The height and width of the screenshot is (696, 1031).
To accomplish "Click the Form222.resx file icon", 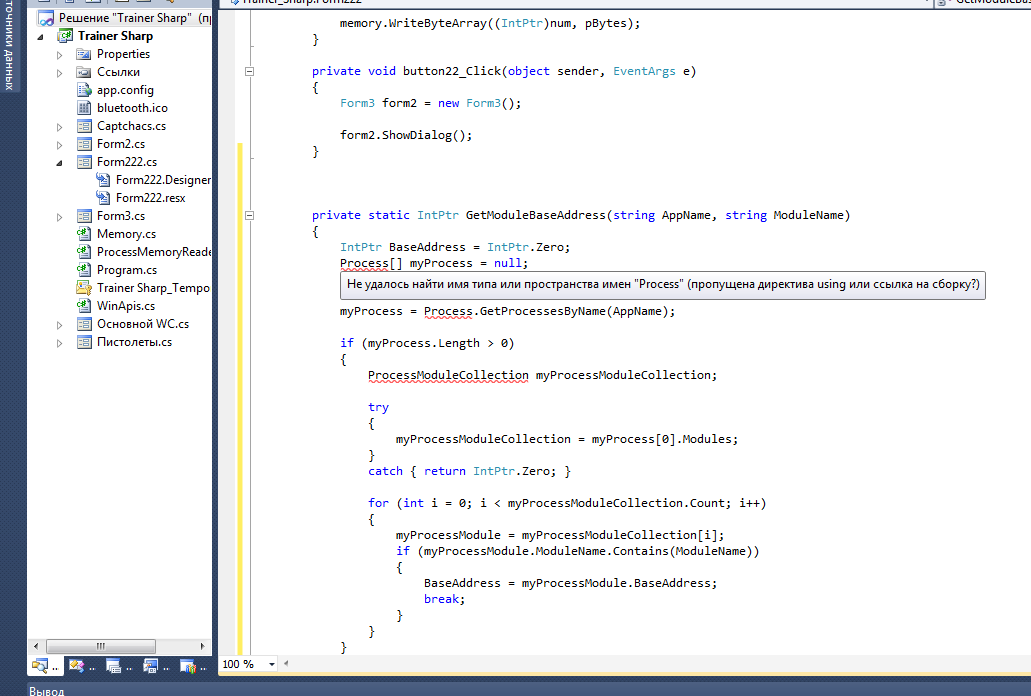I will click(104, 198).
